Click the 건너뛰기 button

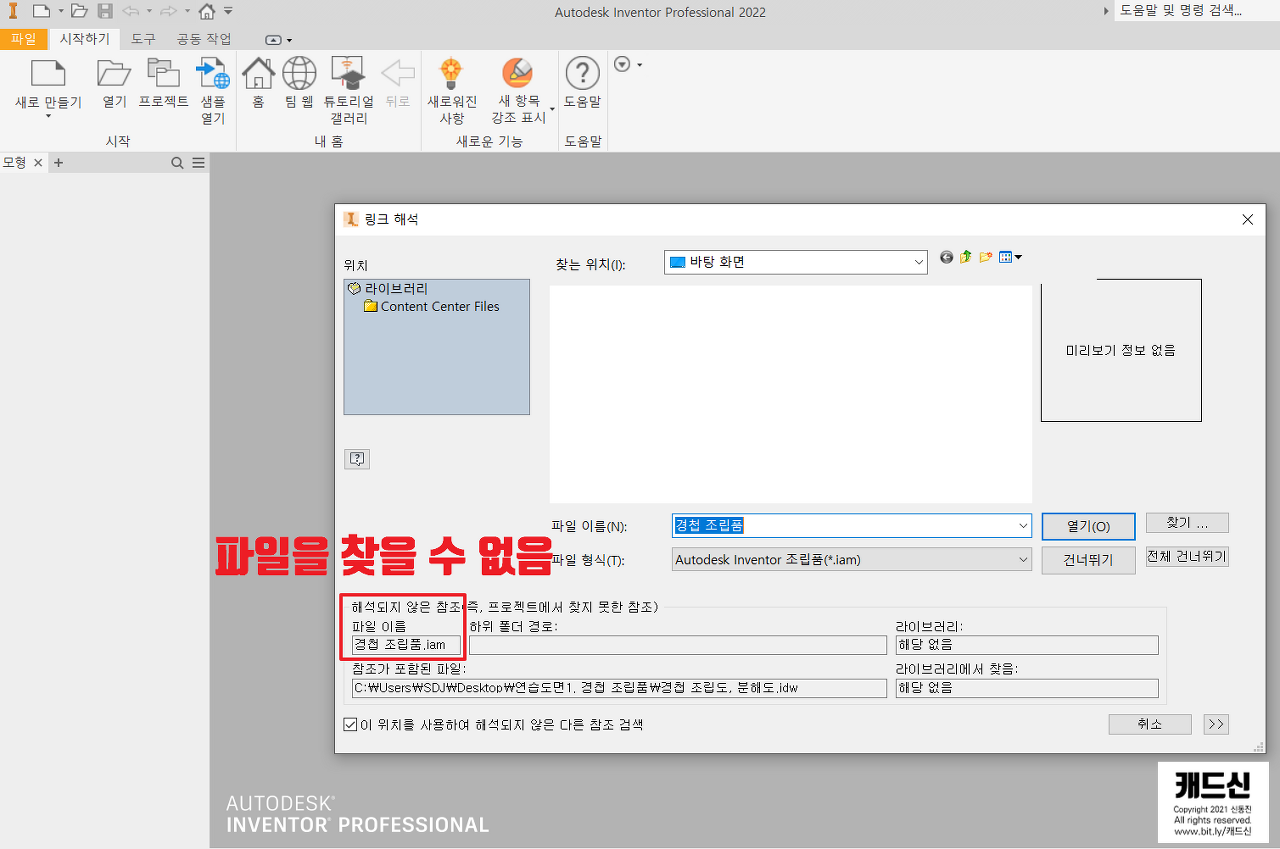click(x=1088, y=560)
